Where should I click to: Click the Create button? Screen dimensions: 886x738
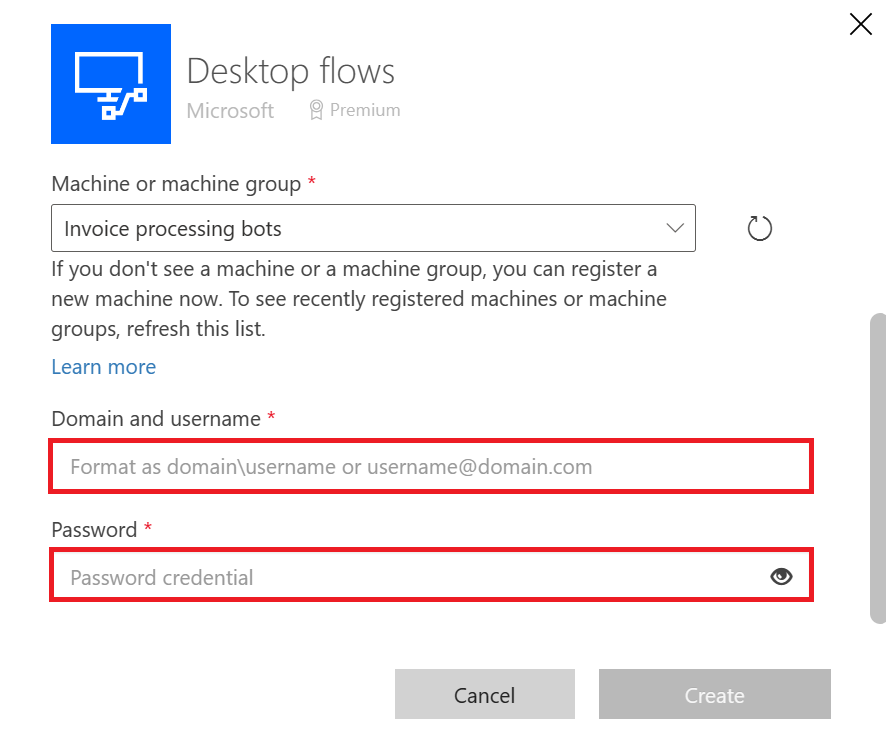coord(714,694)
